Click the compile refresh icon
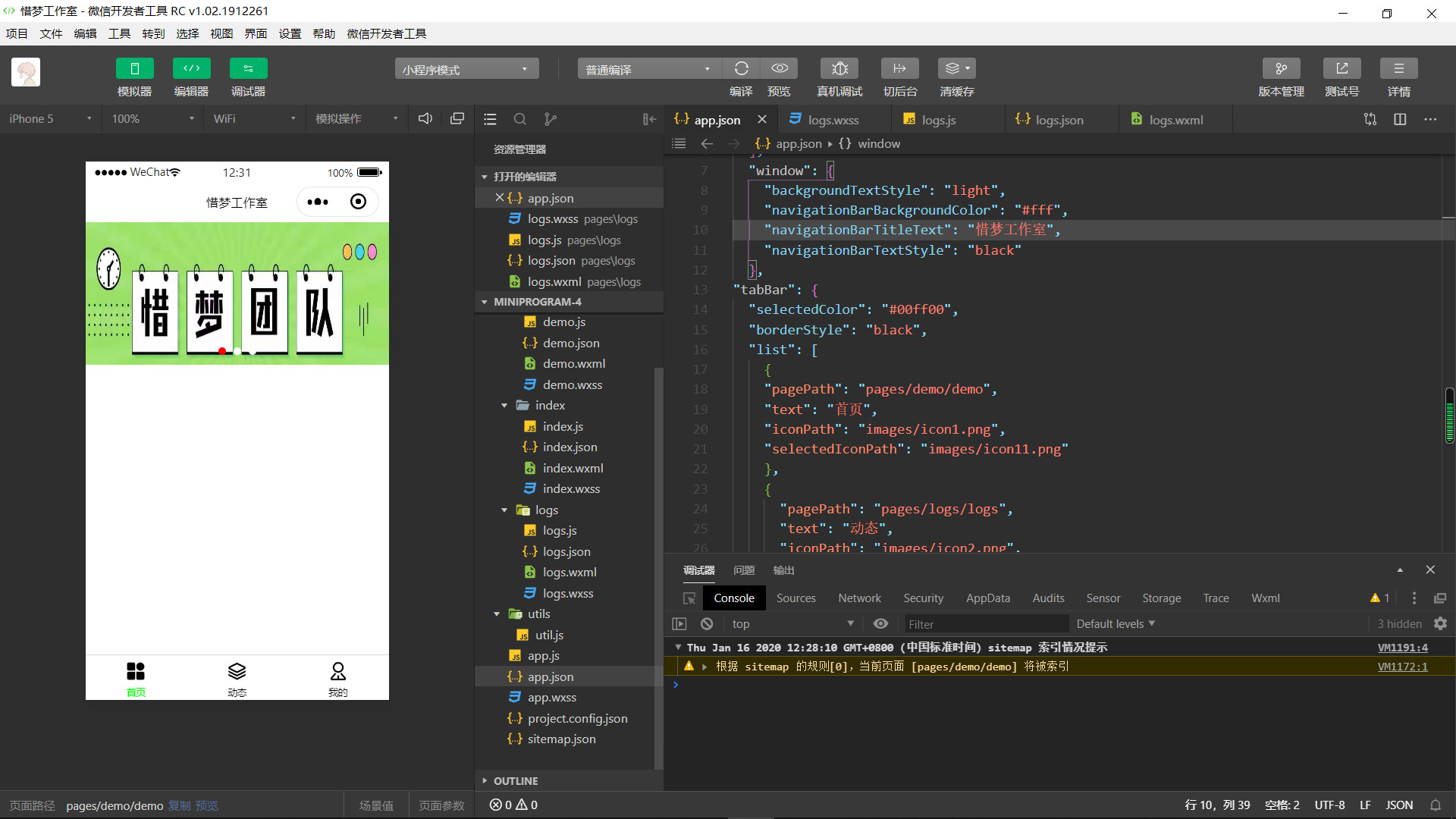 click(741, 68)
